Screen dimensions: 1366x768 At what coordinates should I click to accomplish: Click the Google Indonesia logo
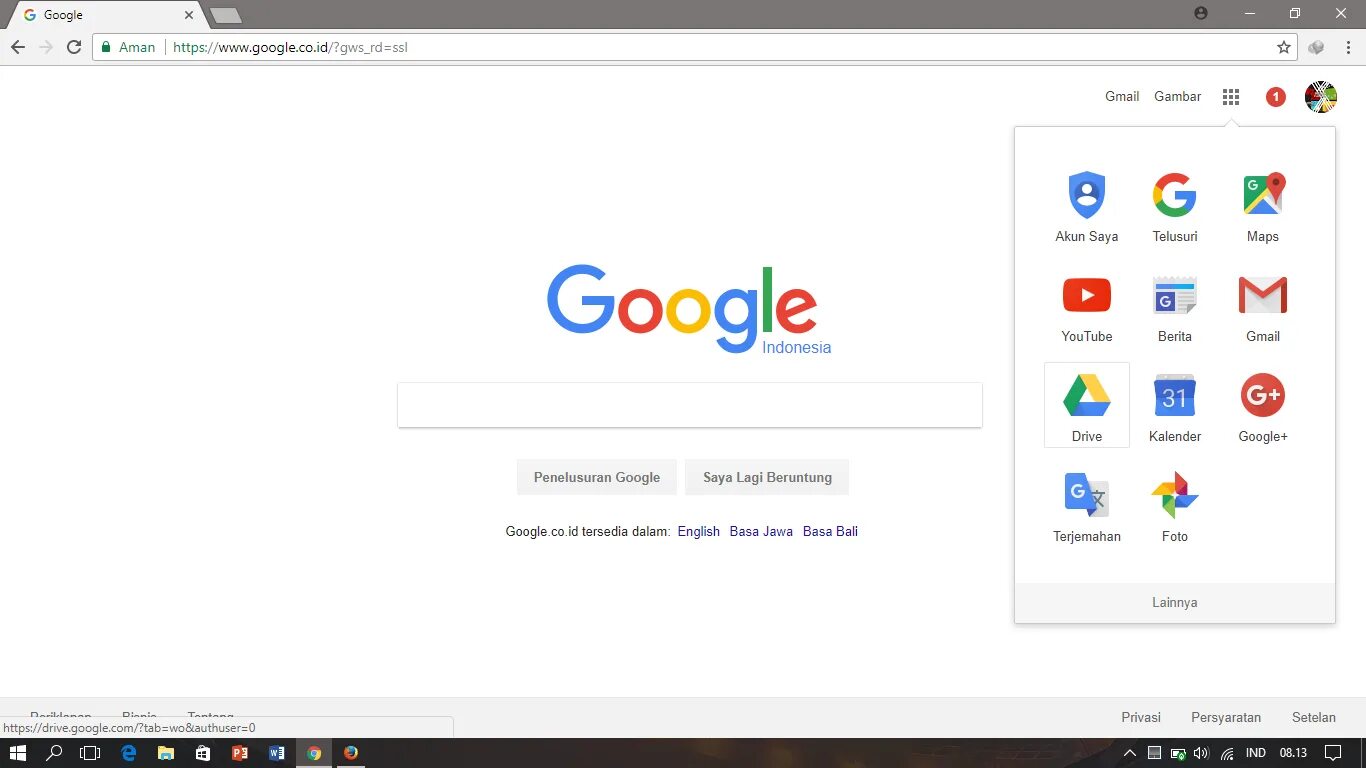[x=689, y=308]
